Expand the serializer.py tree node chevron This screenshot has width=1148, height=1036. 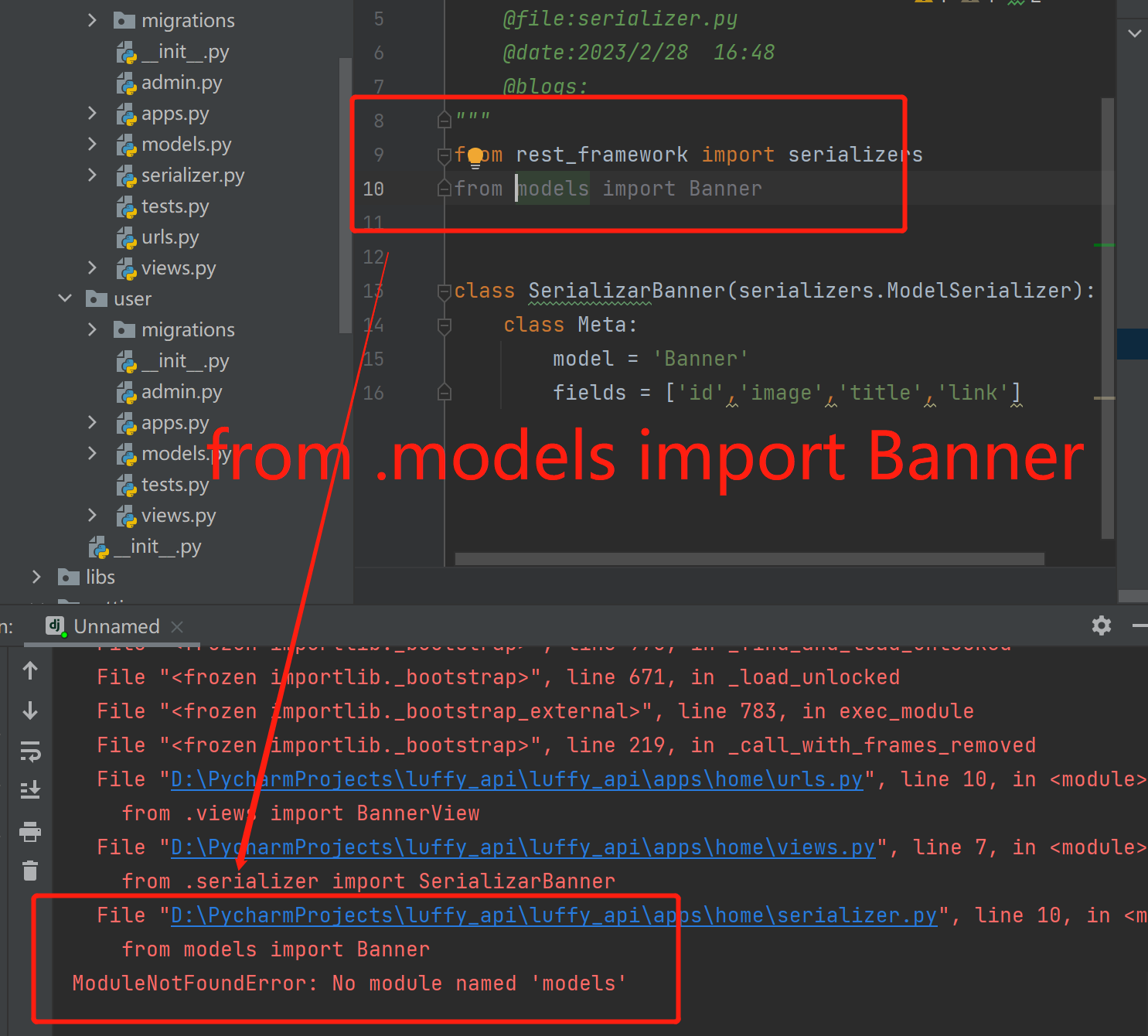92,176
